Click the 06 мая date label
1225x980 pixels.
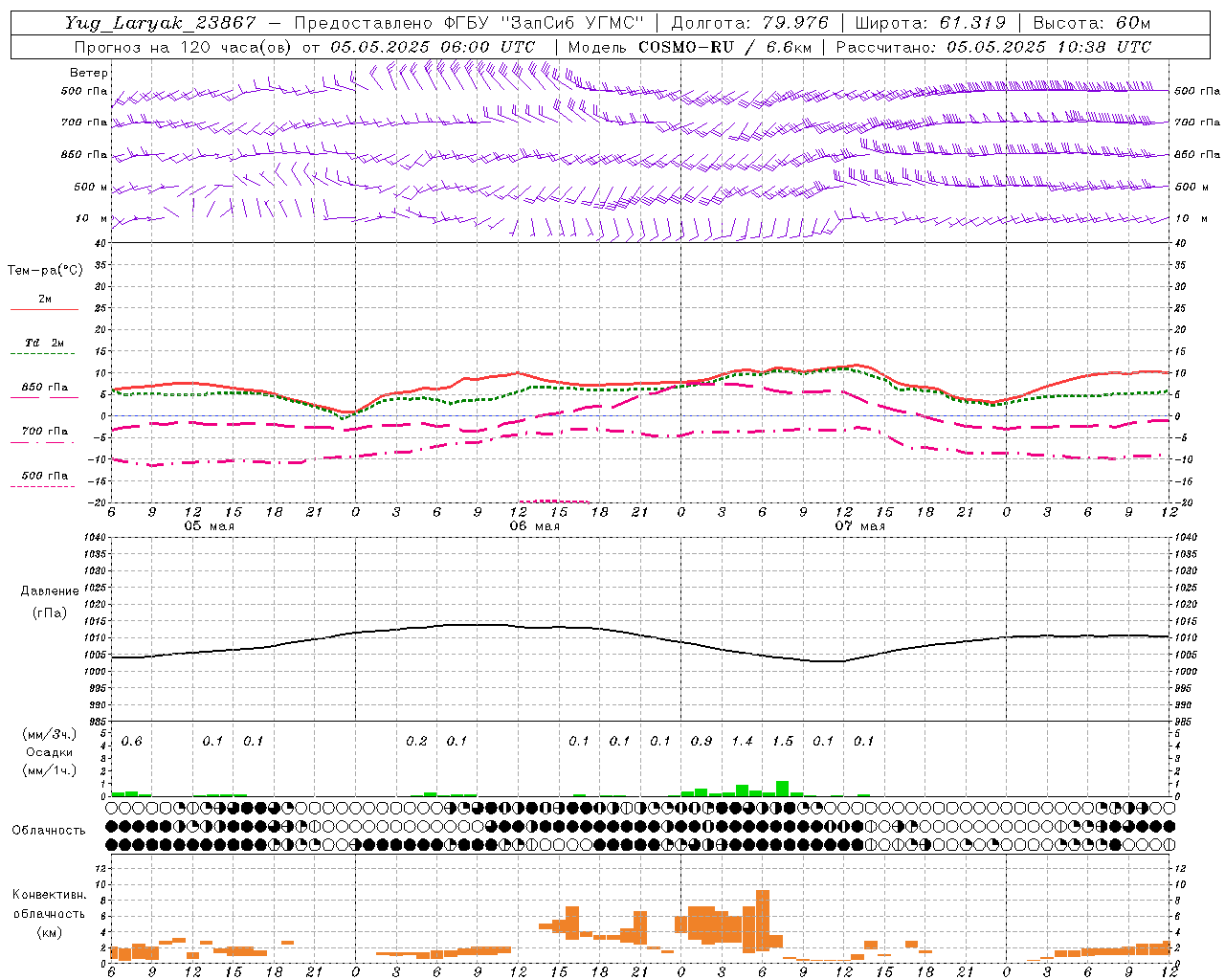coord(534,525)
